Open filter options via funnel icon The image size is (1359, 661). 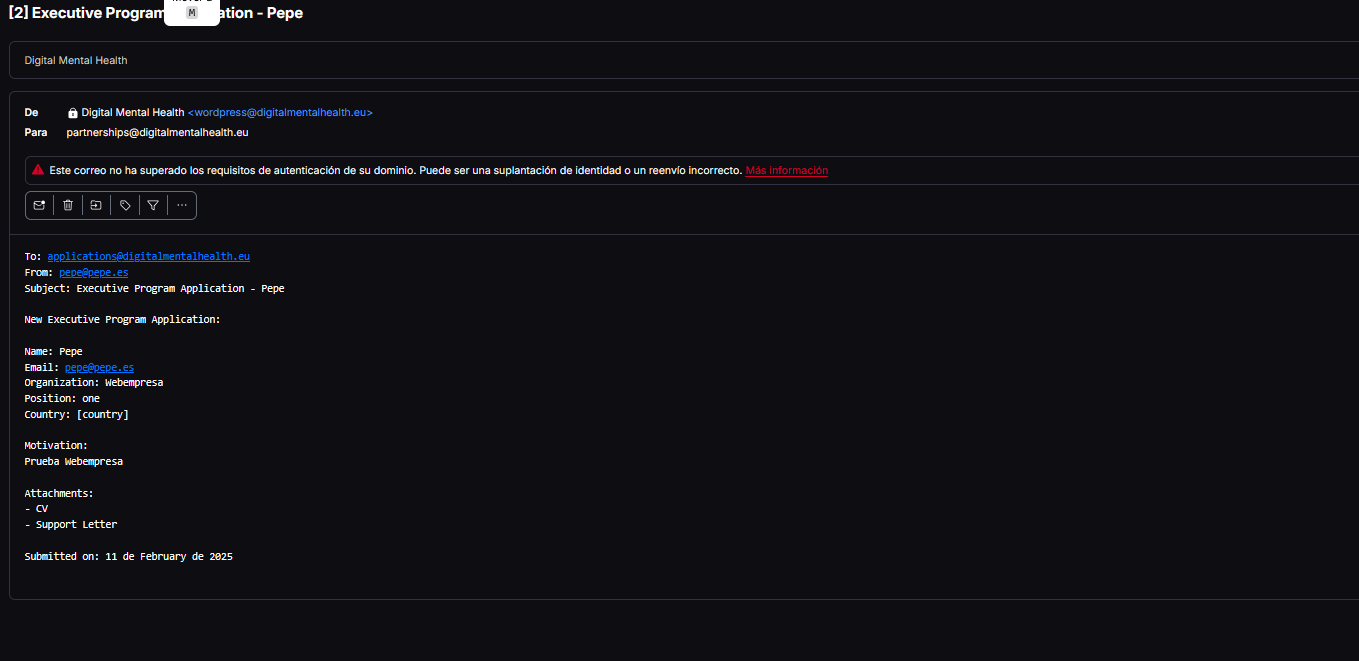153,205
